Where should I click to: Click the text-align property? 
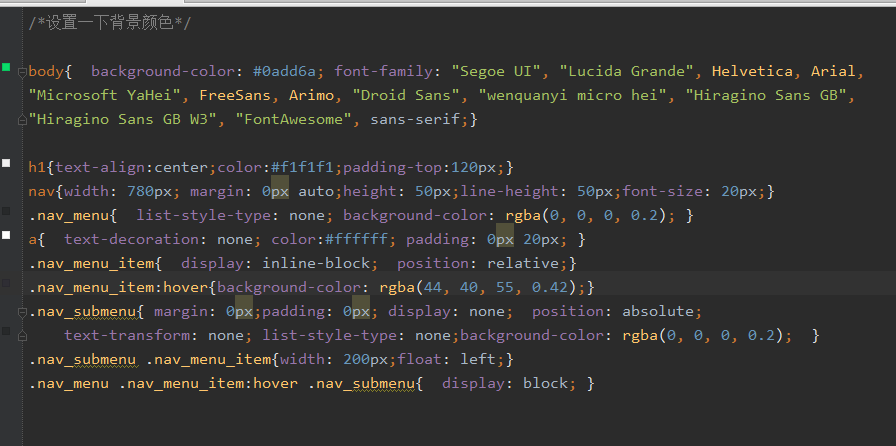click(101, 168)
